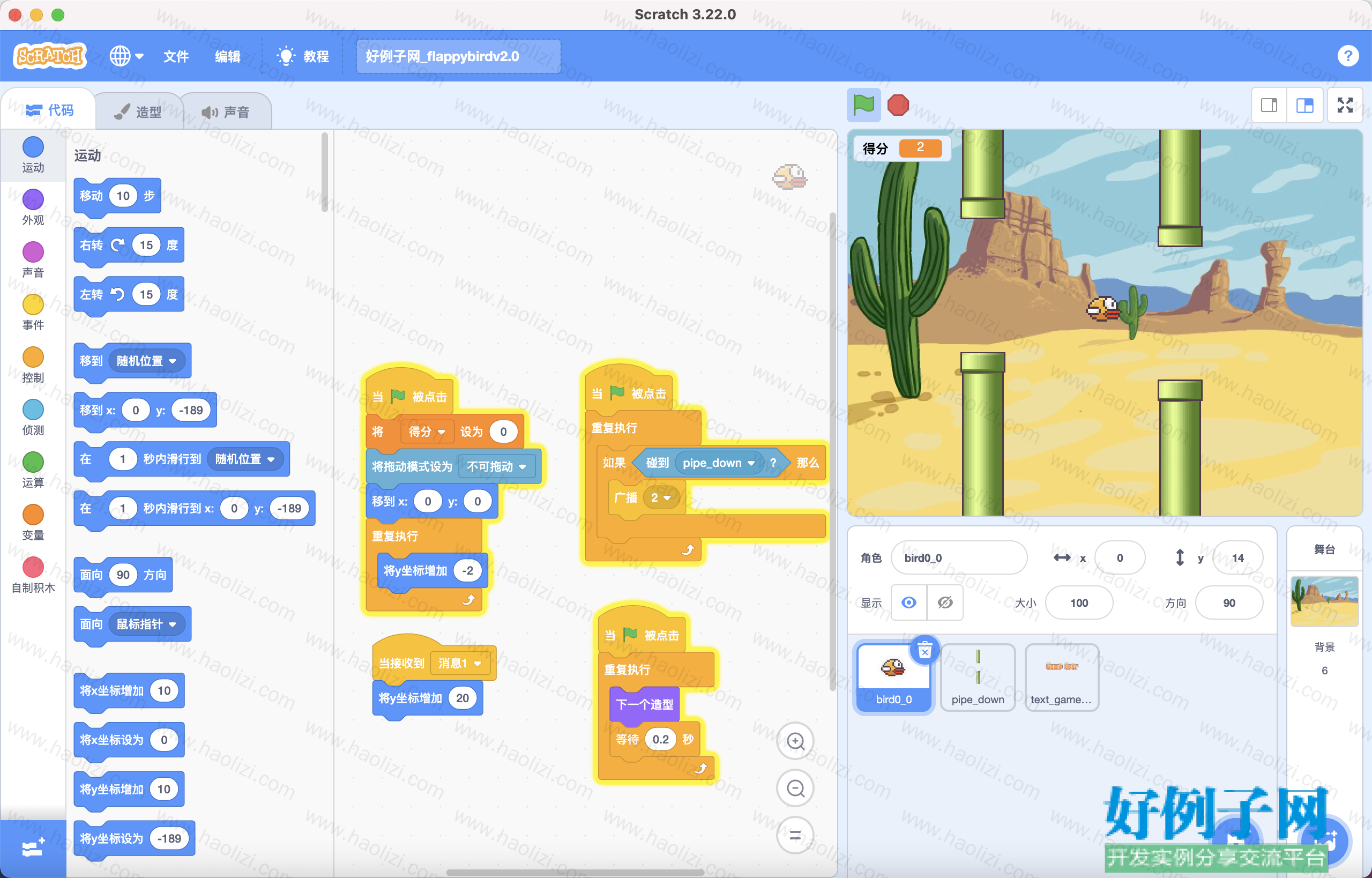Select the 变量 block category
Screen dimensions: 1372x878
33,522
